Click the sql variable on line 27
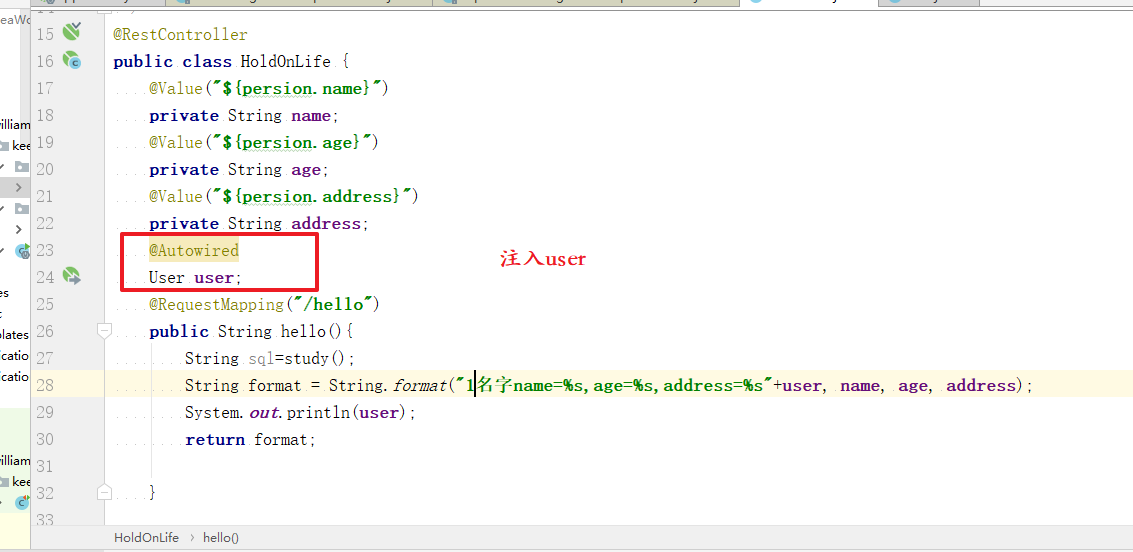The image size is (1133, 552). coord(261,359)
